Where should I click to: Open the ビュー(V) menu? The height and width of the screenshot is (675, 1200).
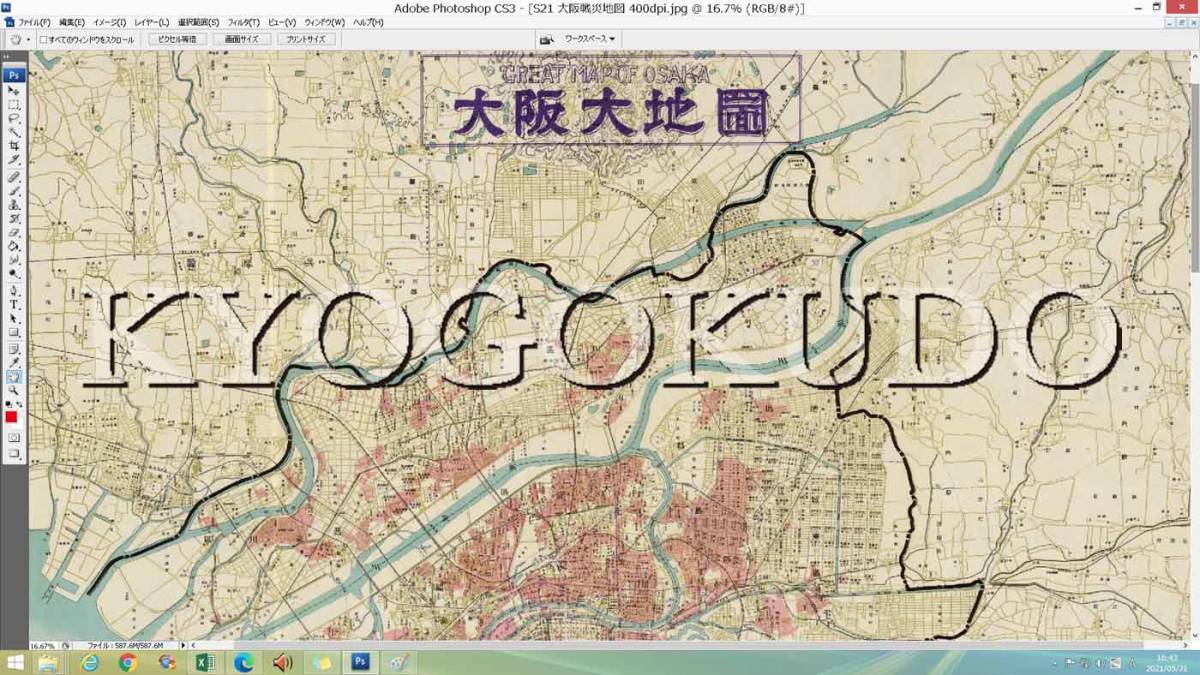[282, 22]
